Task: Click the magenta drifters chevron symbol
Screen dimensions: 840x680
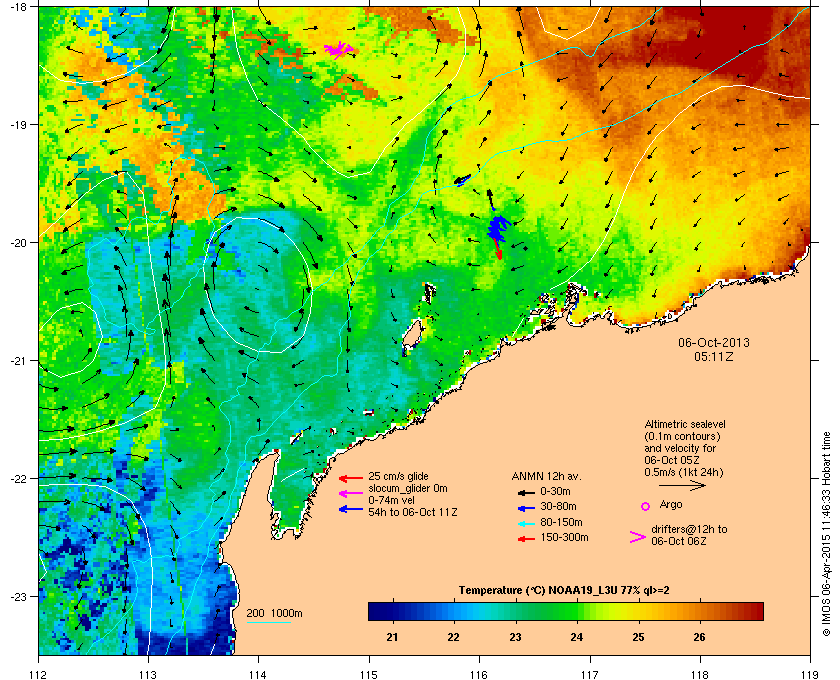Action: (638, 537)
